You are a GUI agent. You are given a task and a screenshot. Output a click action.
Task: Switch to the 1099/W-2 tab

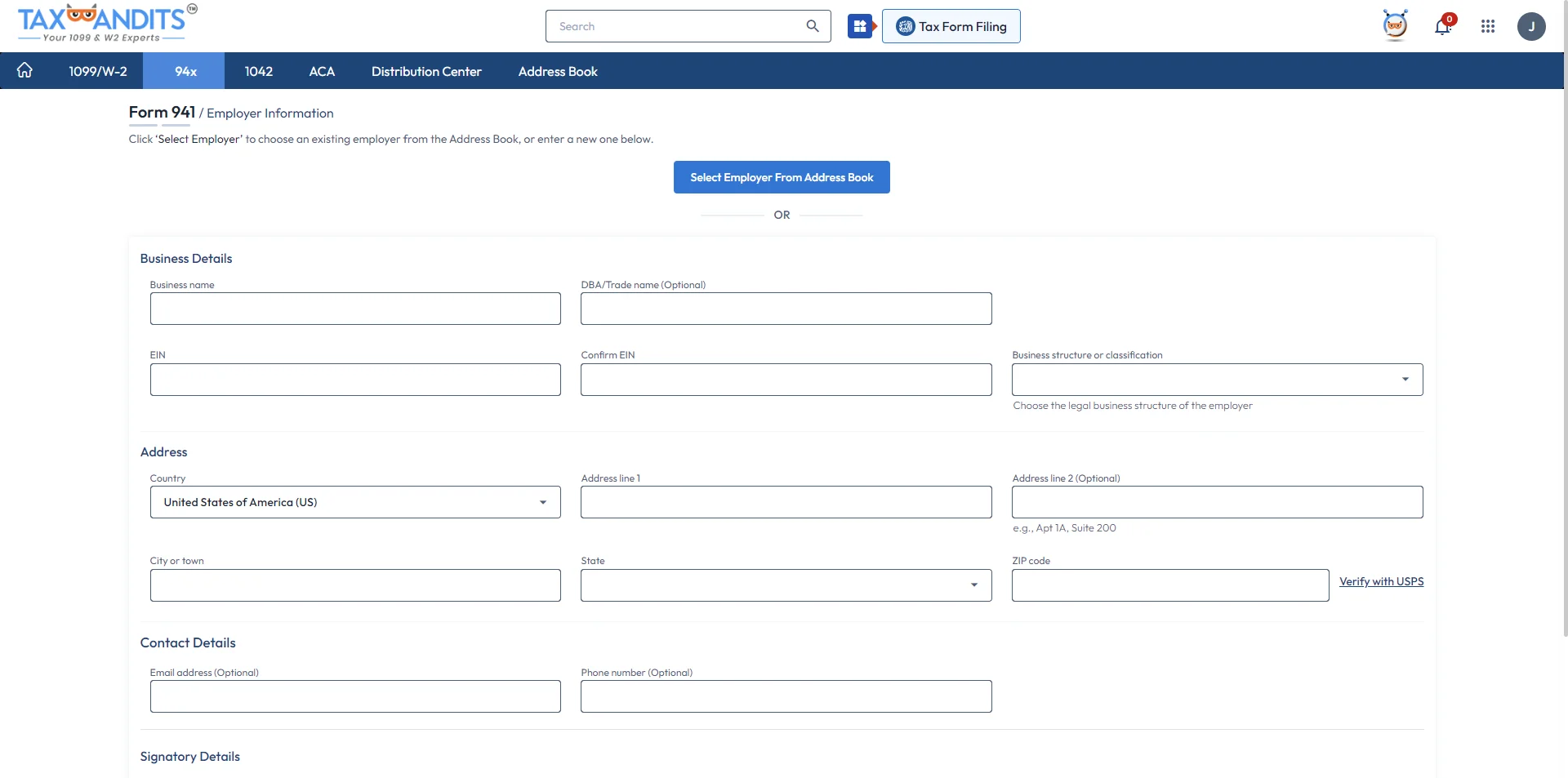(x=98, y=71)
